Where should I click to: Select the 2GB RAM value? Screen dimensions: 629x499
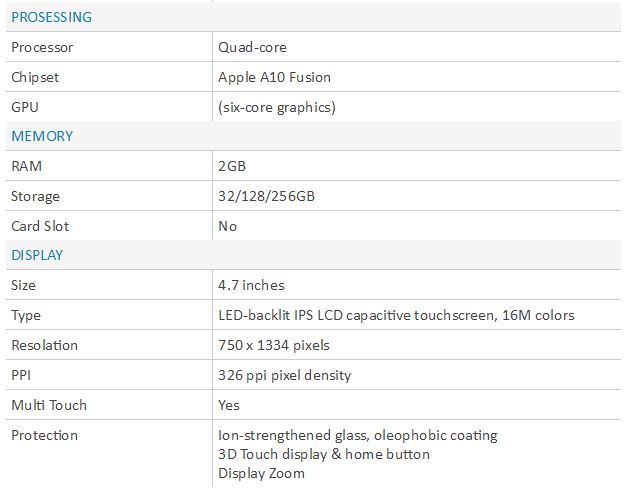(232, 166)
